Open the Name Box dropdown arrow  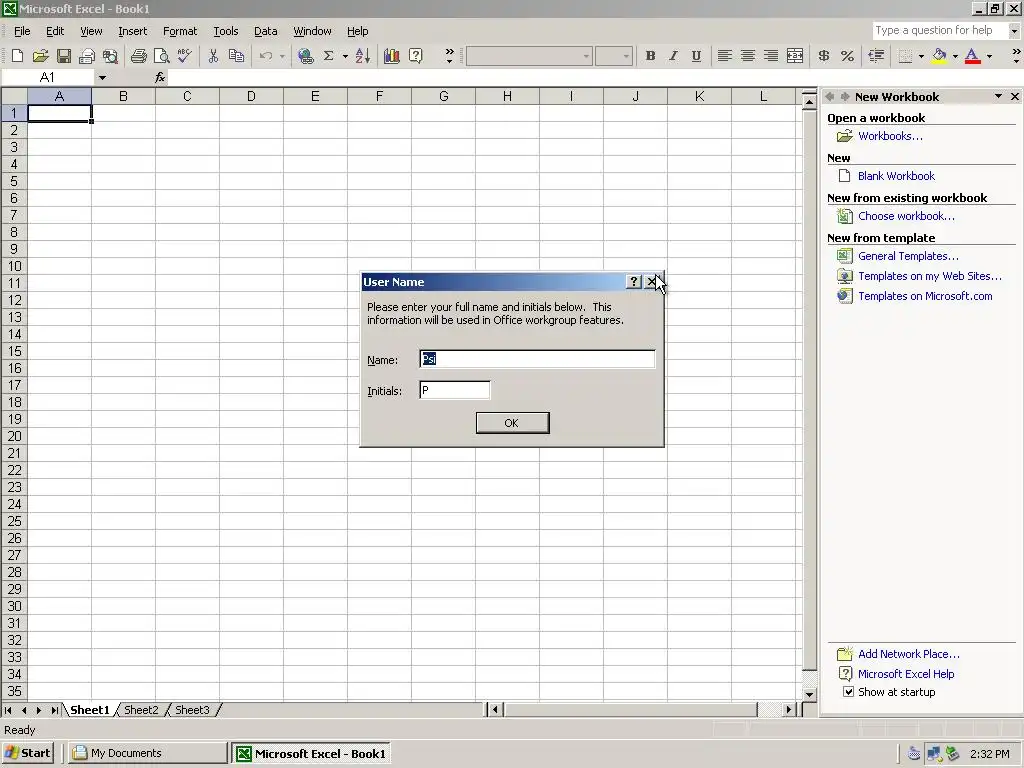coord(103,78)
